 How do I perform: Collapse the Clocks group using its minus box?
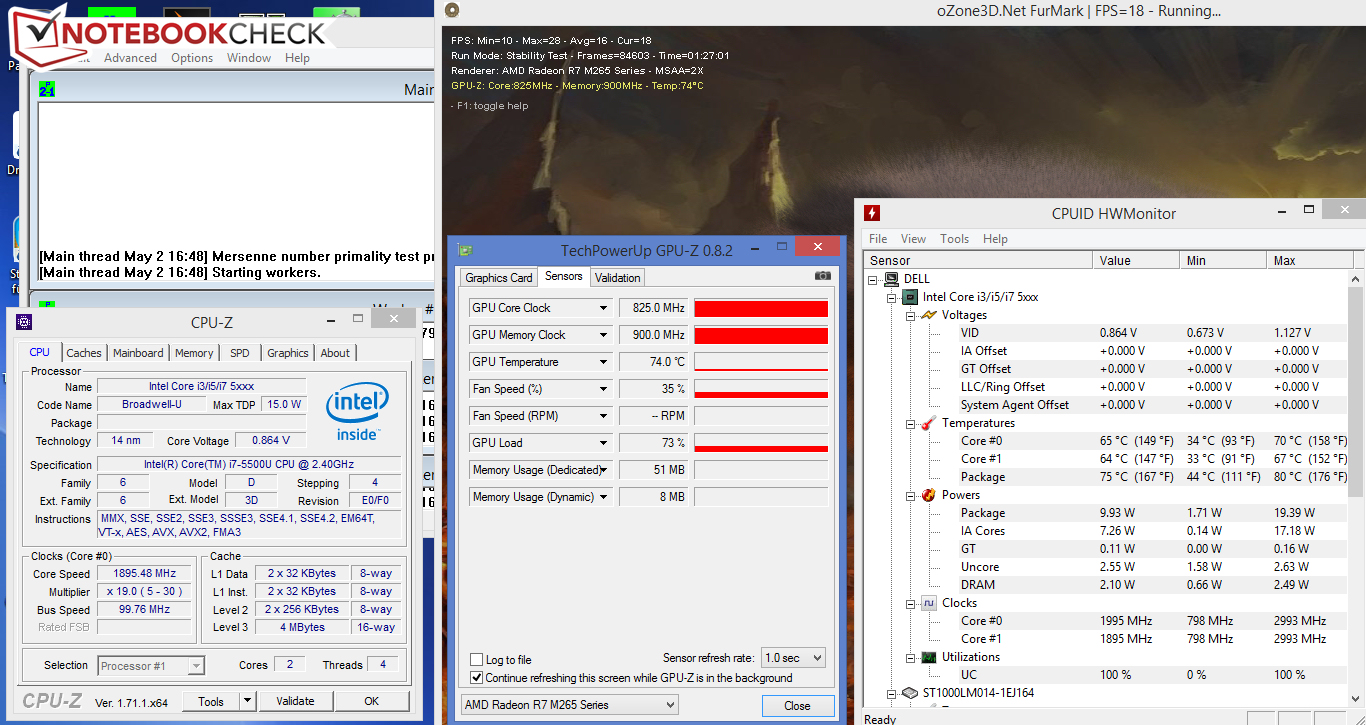(x=910, y=603)
